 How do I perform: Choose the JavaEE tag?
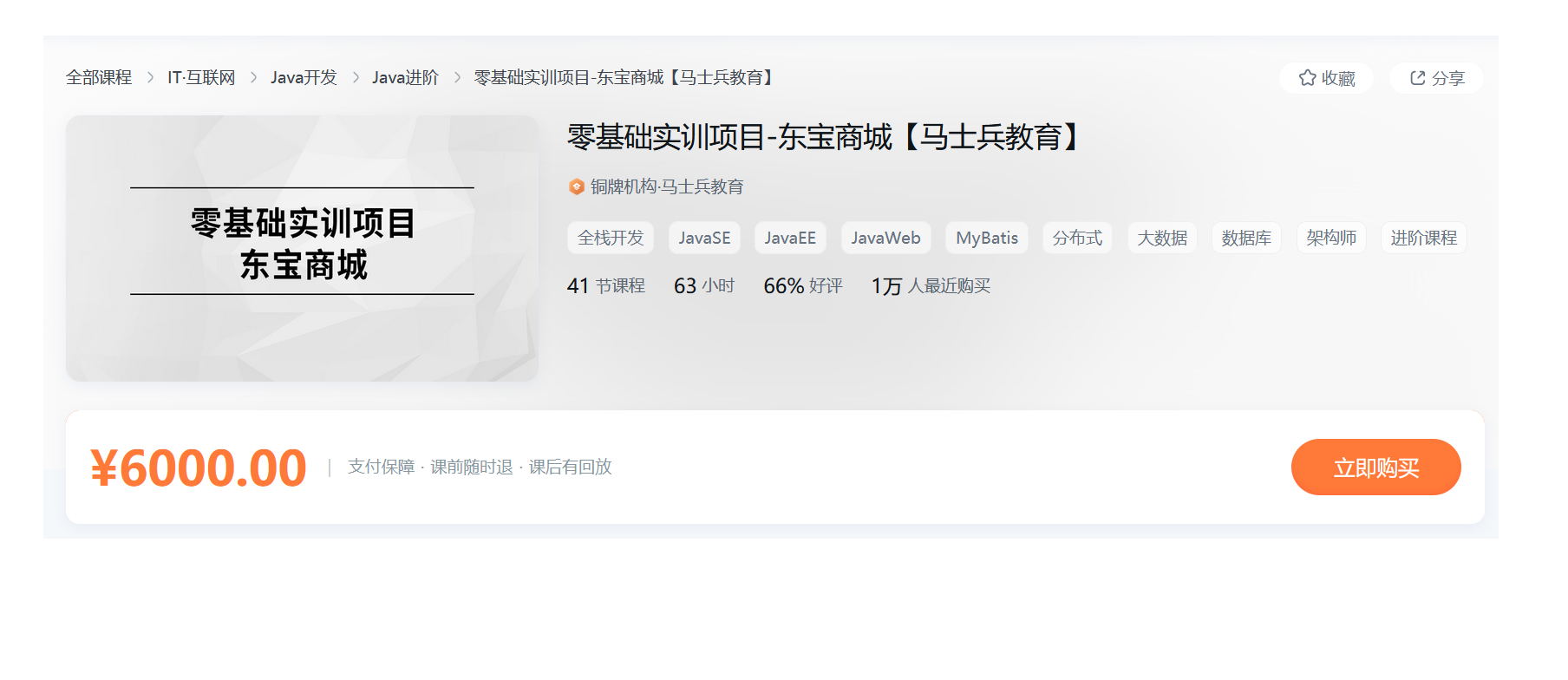[790, 238]
